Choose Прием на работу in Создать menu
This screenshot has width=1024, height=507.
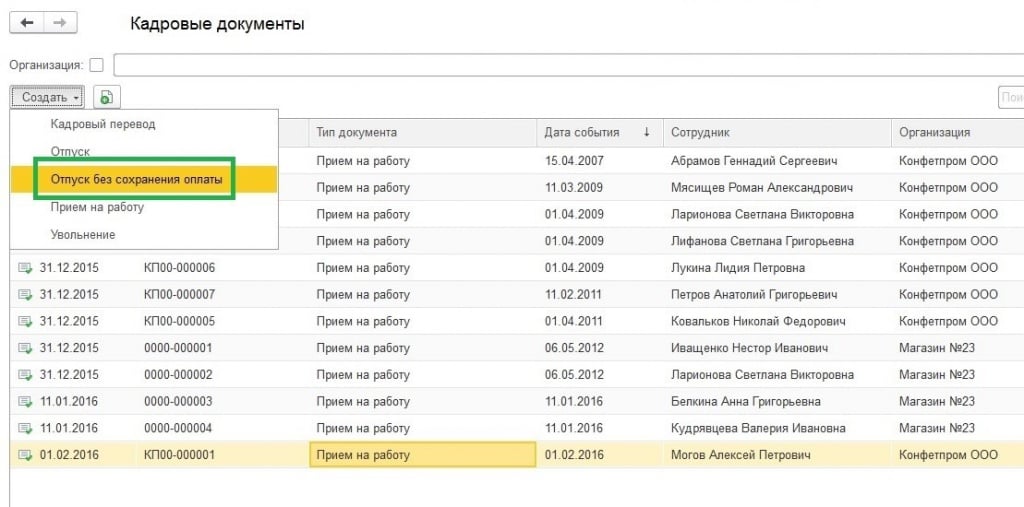coord(97,207)
